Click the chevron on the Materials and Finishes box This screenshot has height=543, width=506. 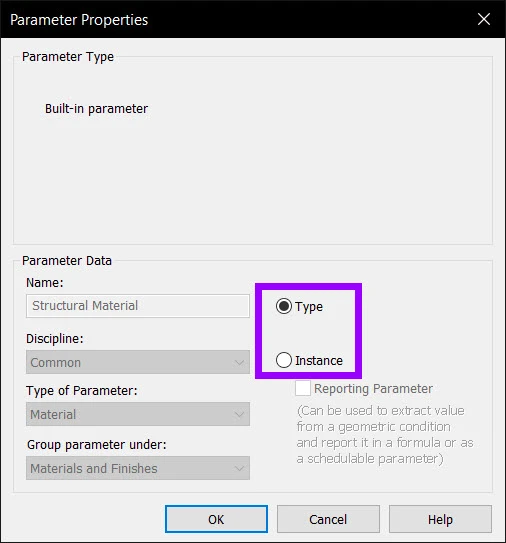pyautogui.click(x=239, y=469)
